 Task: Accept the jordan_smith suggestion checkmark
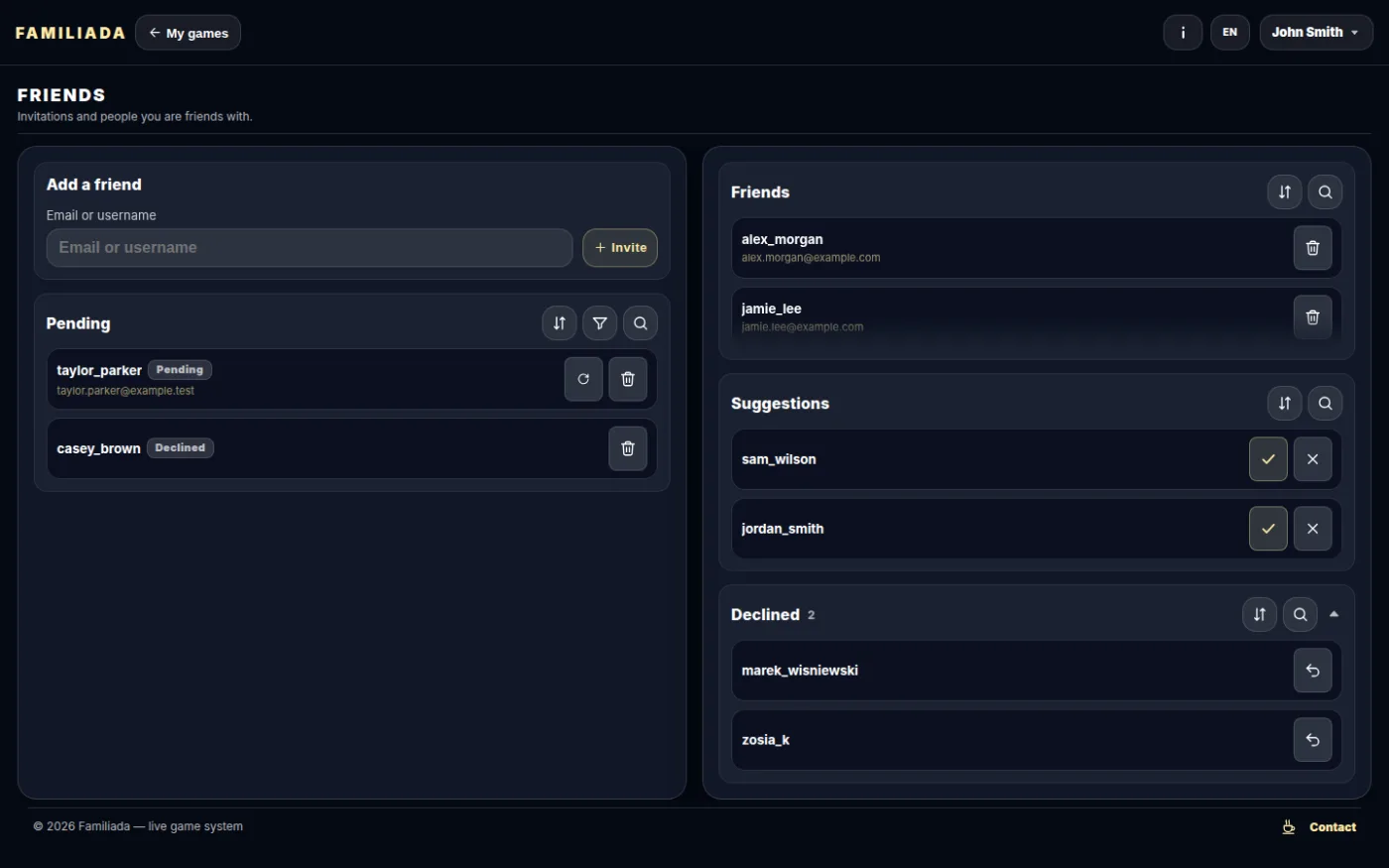tap(1268, 529)
